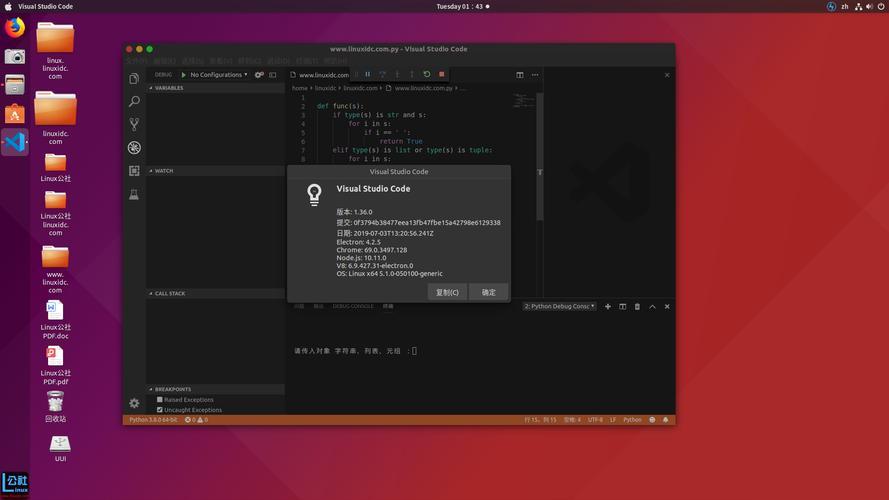Open notifications bell in status bar
Screen dimensions: 889x500
666,420
